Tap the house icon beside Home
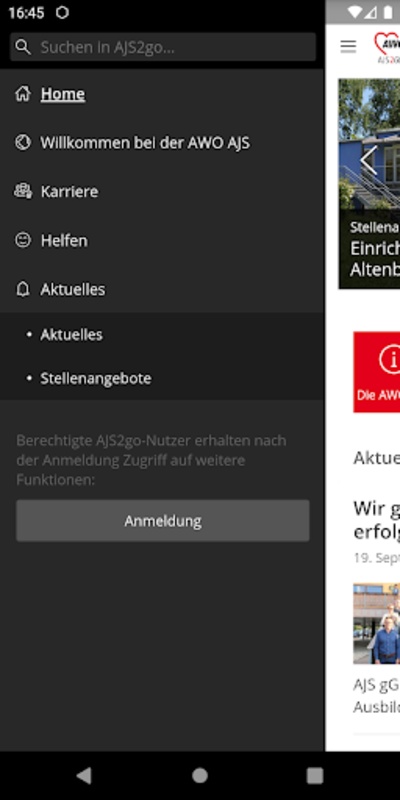Image resolution: width=400 pixels, height=800 pixels. tap(22, 94)
